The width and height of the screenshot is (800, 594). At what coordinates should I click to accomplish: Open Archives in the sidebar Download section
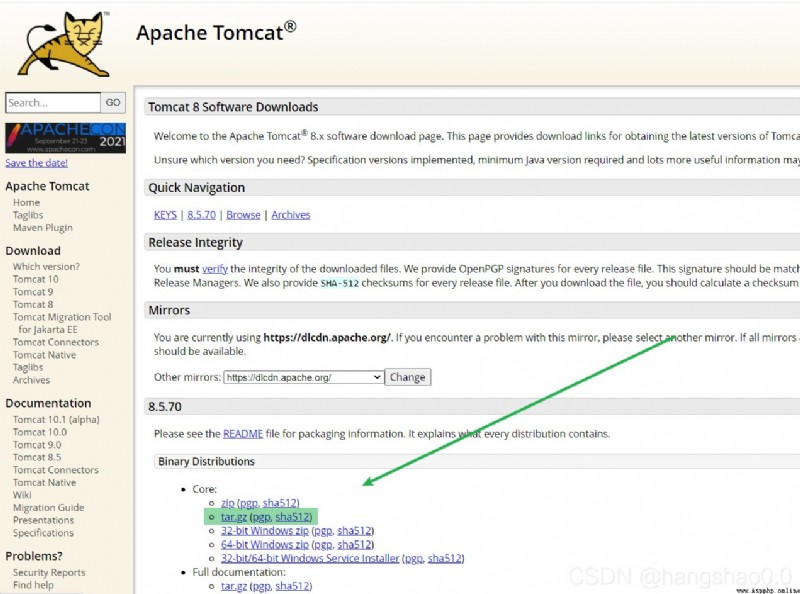coord(31,380)
